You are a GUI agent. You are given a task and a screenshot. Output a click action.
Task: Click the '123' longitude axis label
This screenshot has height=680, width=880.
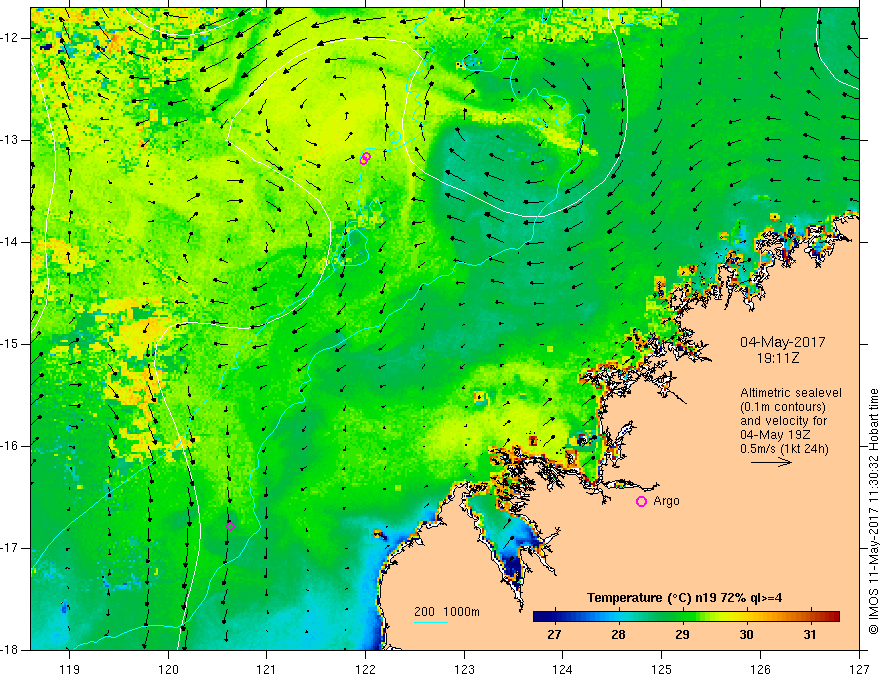464,669
